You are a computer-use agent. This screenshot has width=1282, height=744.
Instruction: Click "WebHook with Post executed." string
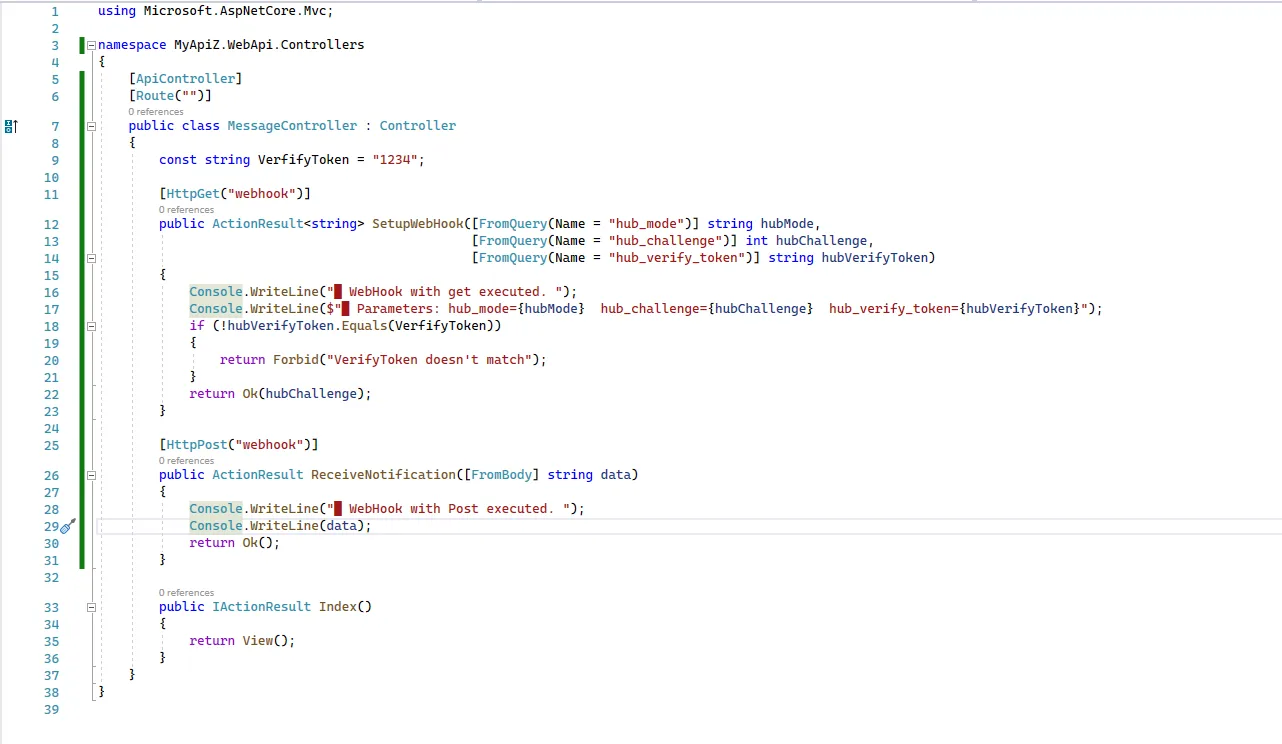click(448, 509)
